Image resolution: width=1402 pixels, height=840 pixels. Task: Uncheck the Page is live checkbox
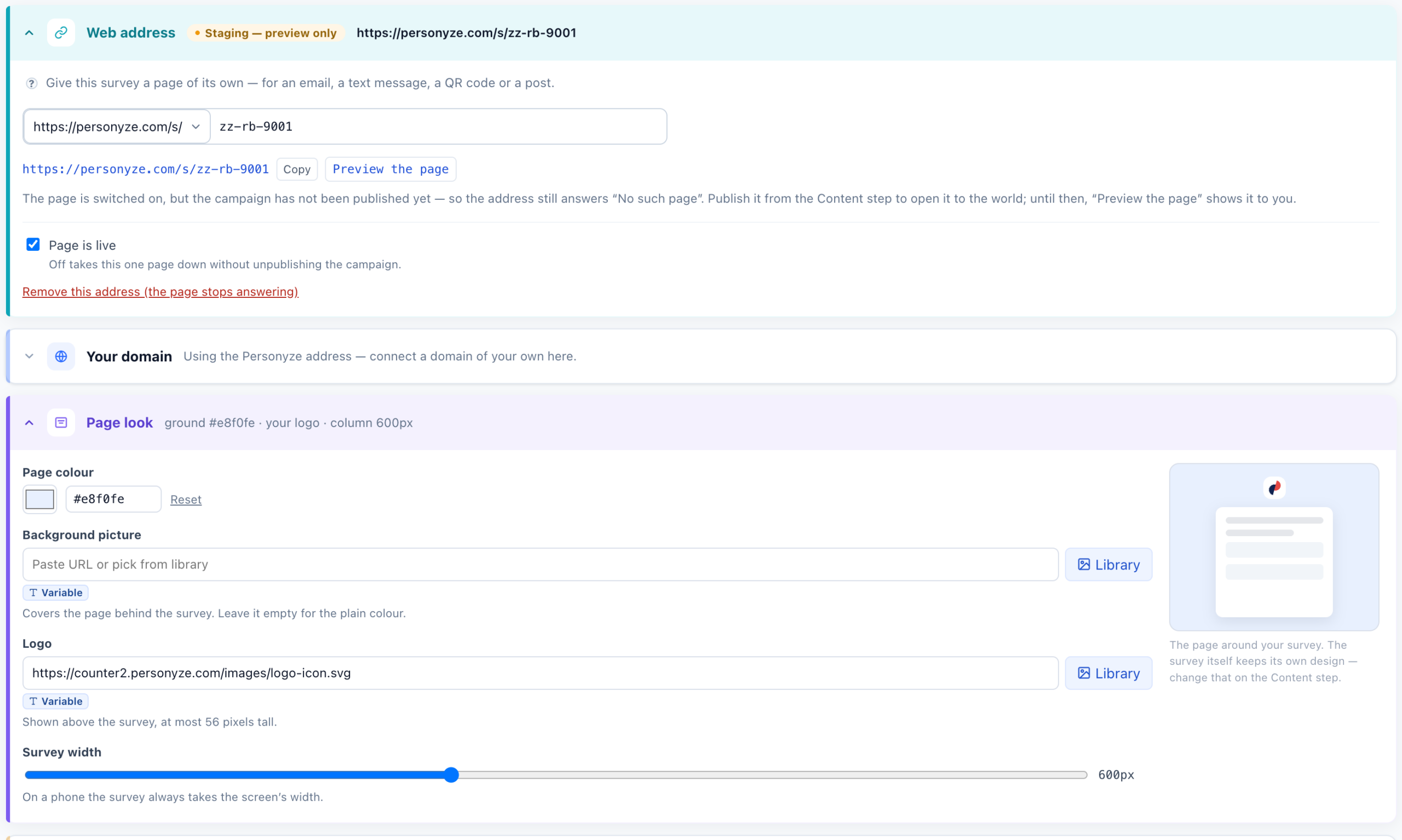(x=33, y=245)
